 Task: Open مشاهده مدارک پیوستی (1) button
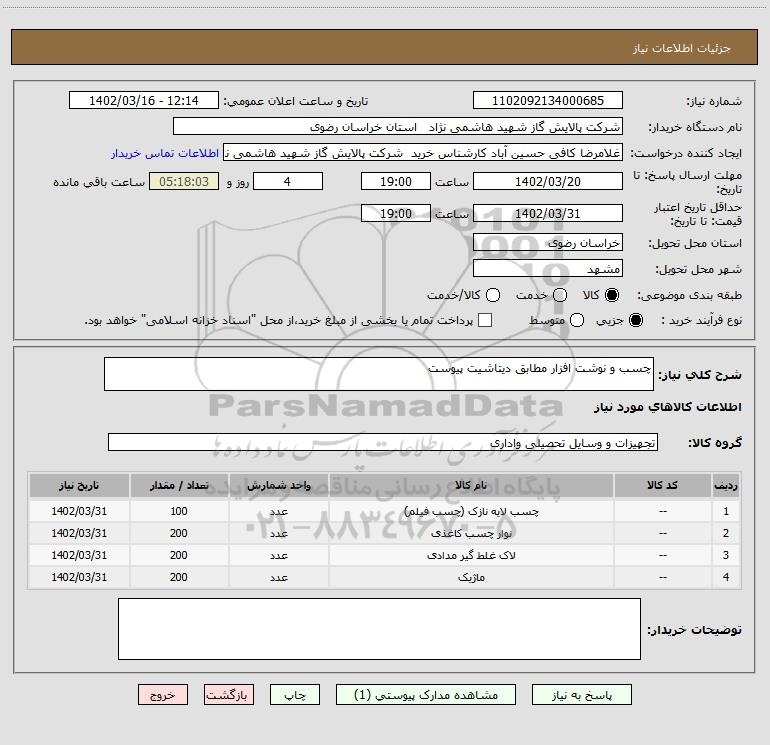pos(426,695)
